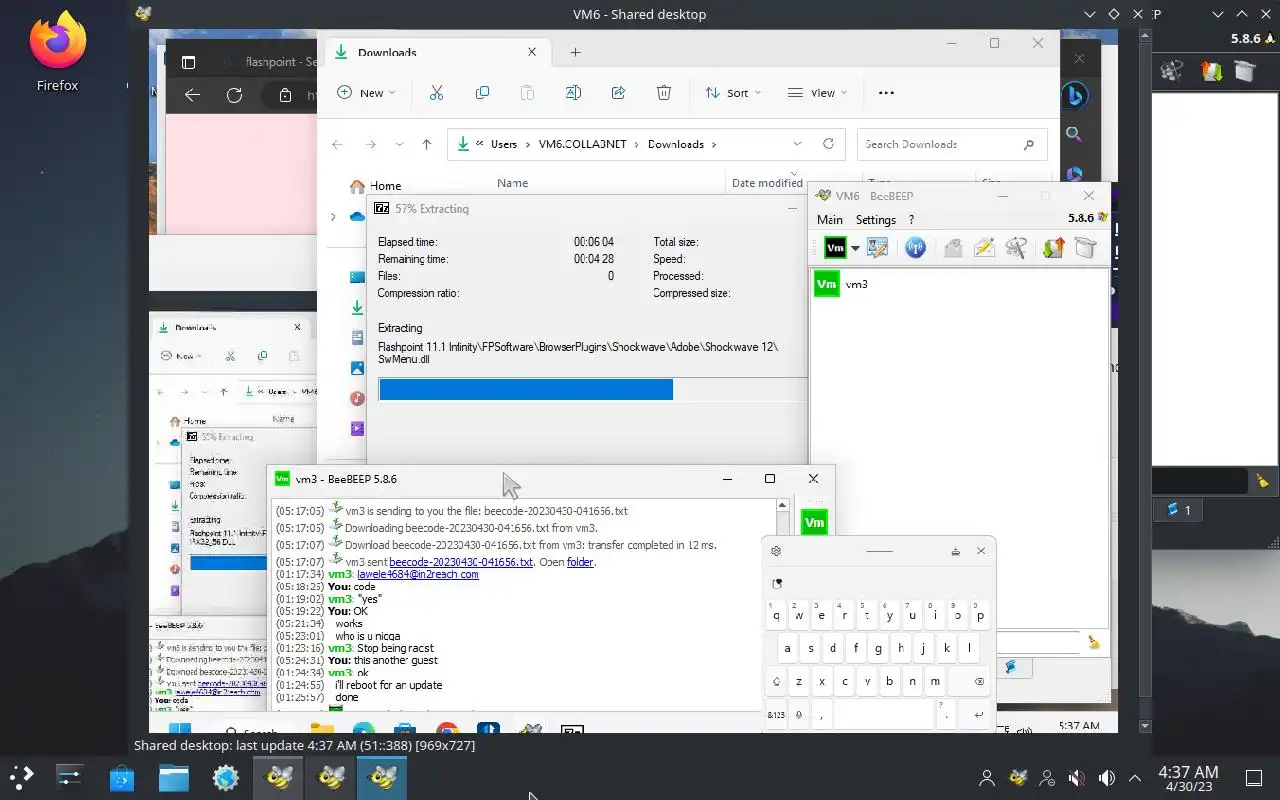Image resolution: width=1280 pixels, height=800 pixels.
Task: Open the New dropdown in Downloads window
Action: (x=366, y=92)
